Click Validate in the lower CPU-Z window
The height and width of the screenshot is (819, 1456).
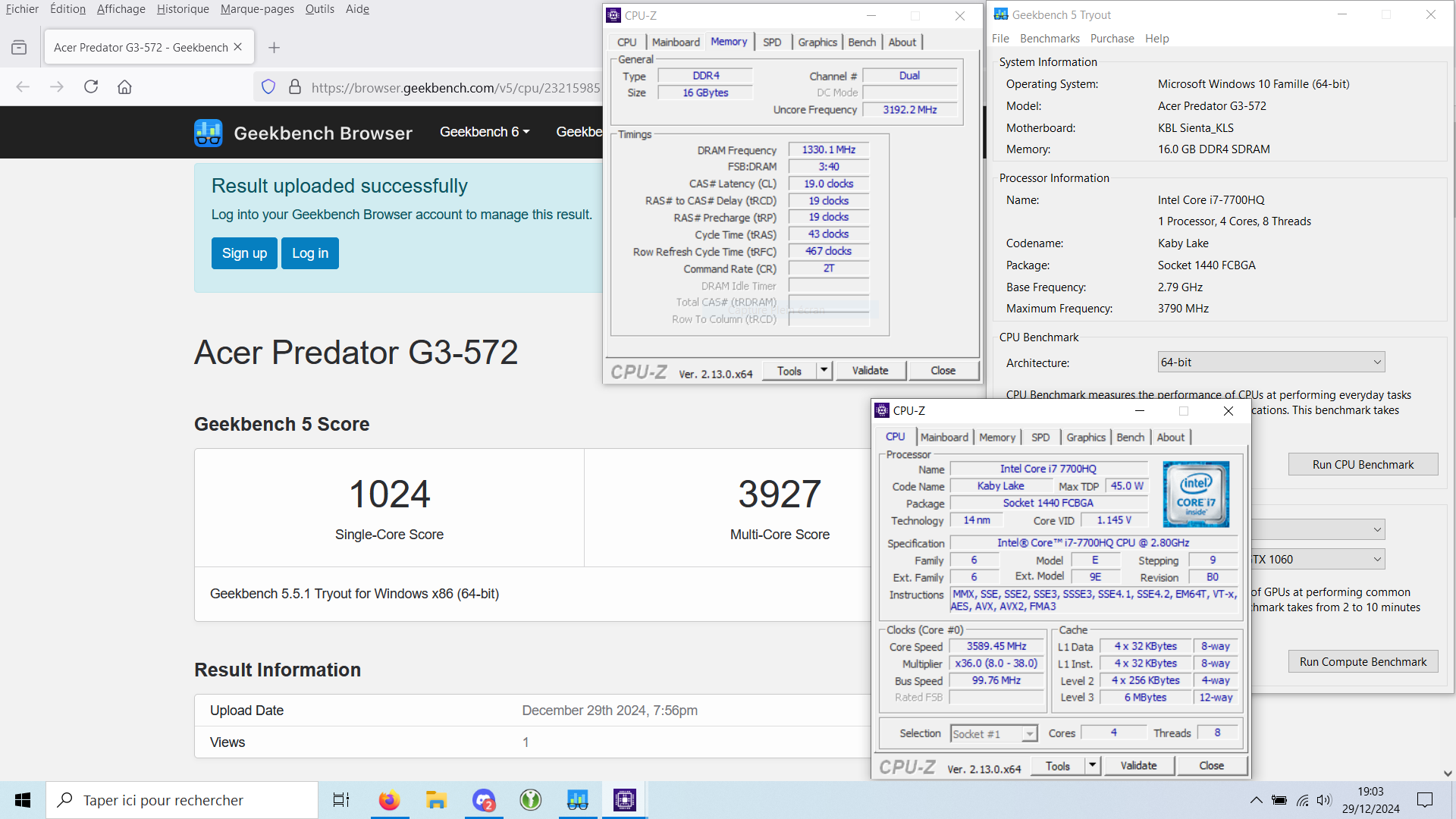tap(1138, 766)
